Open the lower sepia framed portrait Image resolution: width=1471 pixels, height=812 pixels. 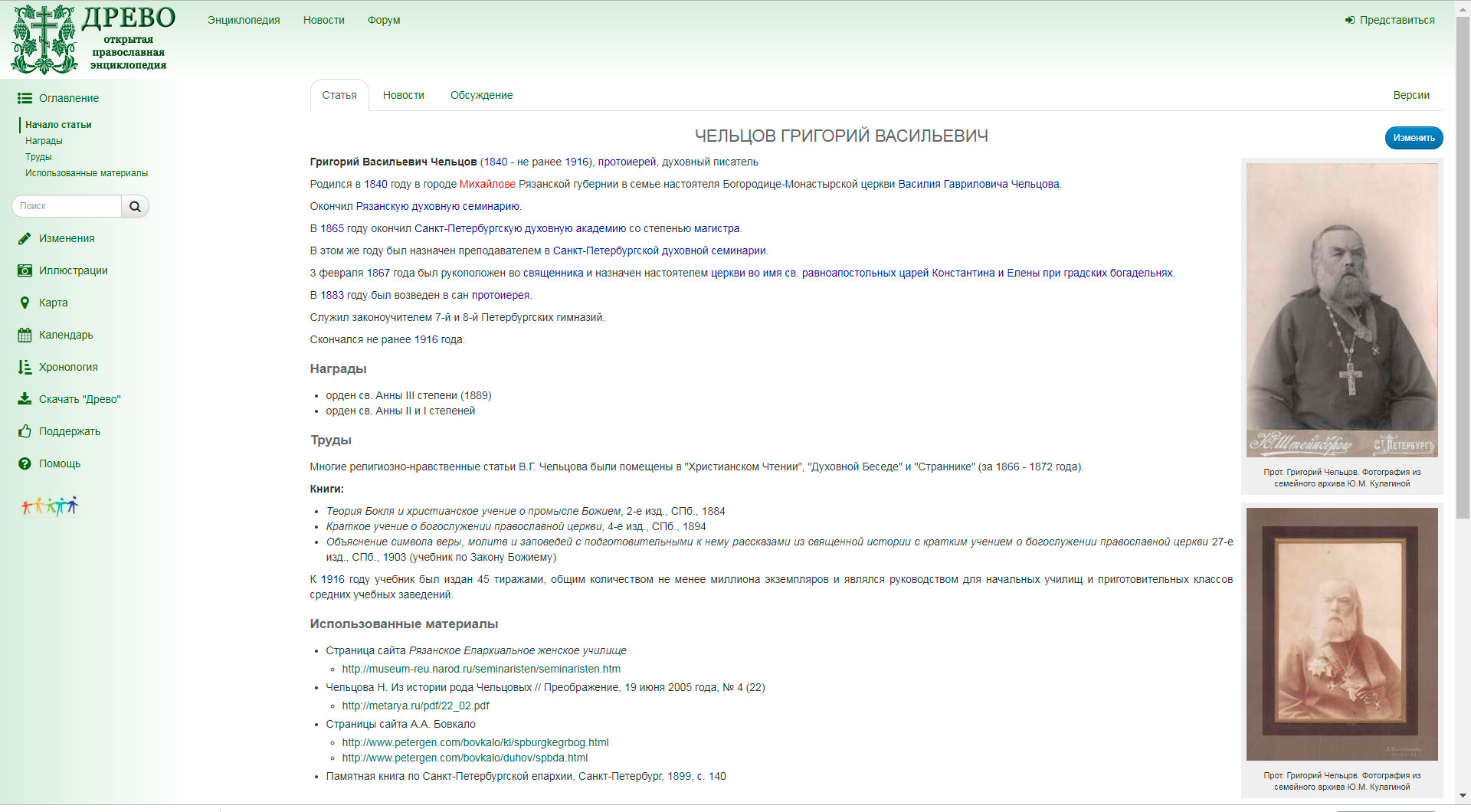[x=1342, y=634]
